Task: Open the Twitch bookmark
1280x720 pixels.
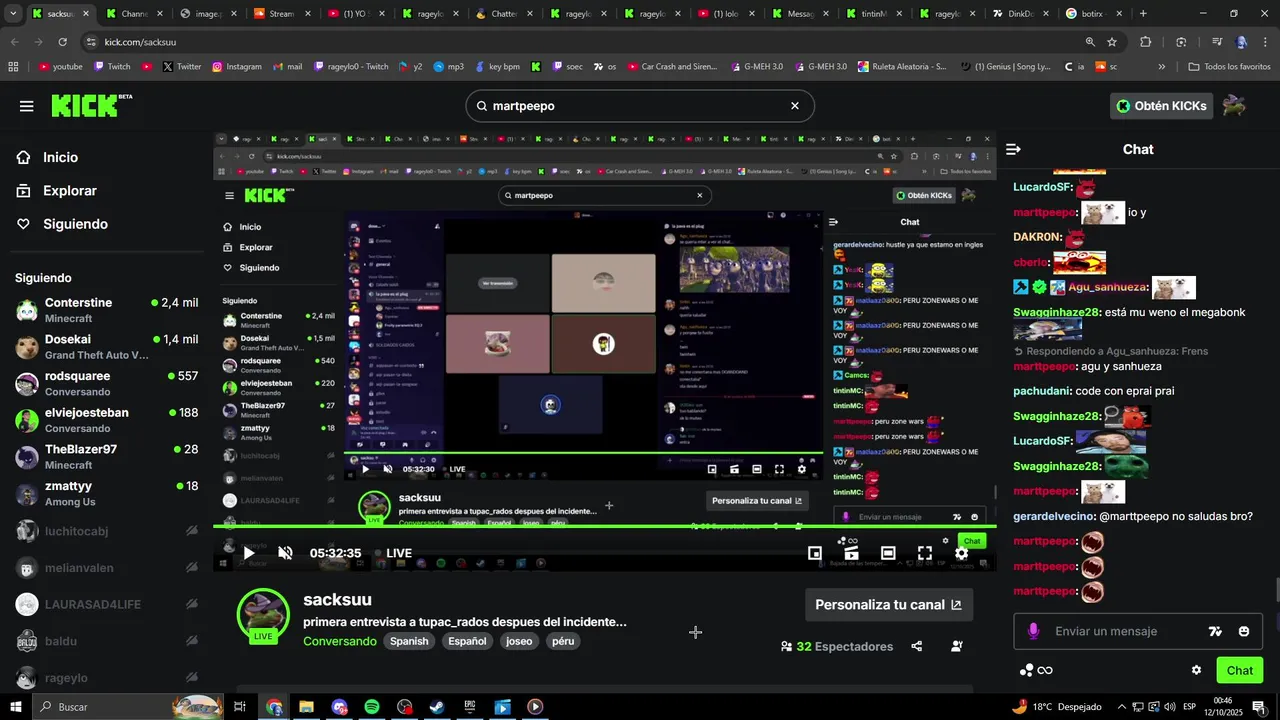Action: pyautogui.click(x=112, y=67)
